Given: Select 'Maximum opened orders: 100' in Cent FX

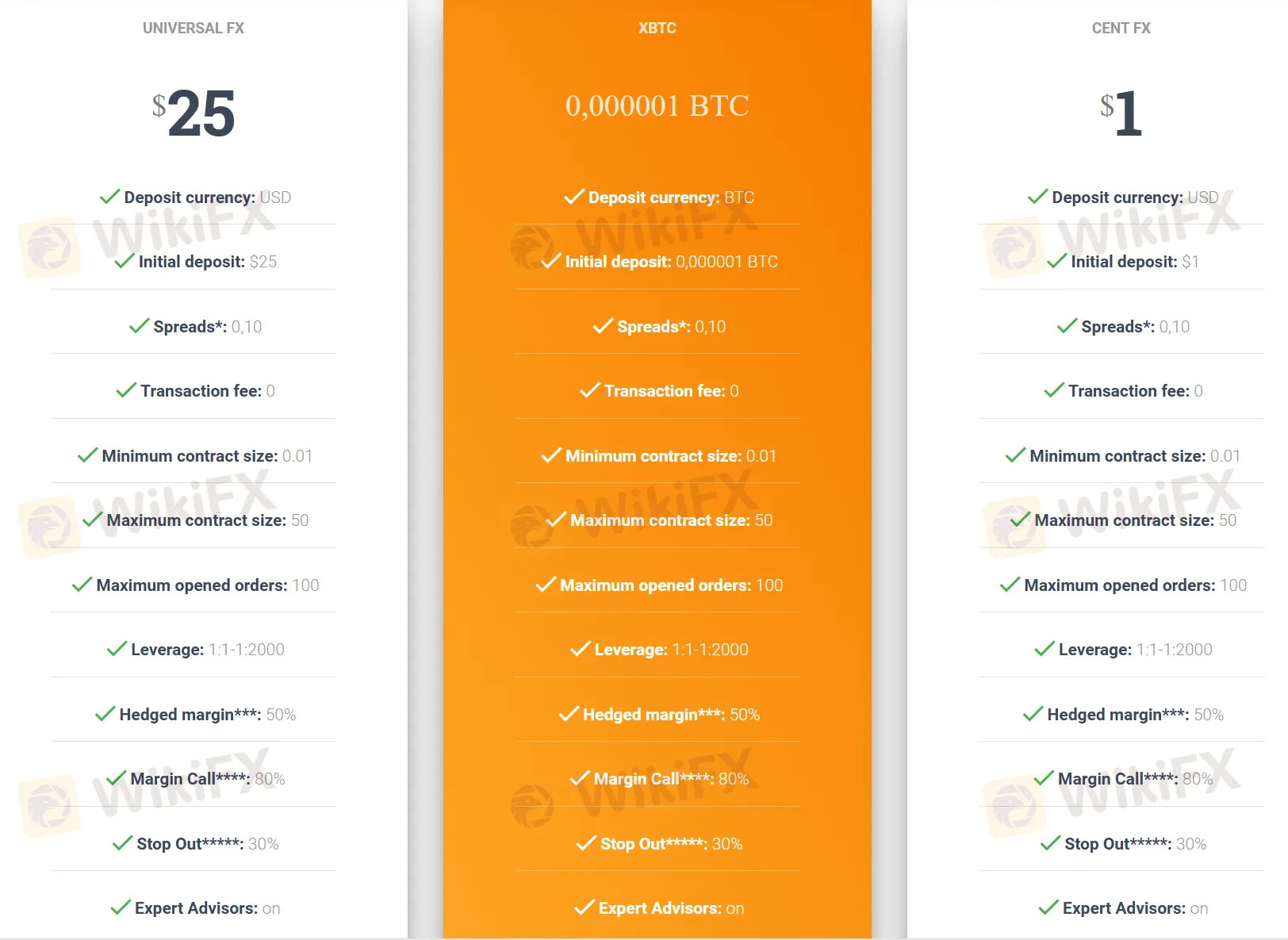Looking at the screenshot, I should coord(1136,585).
